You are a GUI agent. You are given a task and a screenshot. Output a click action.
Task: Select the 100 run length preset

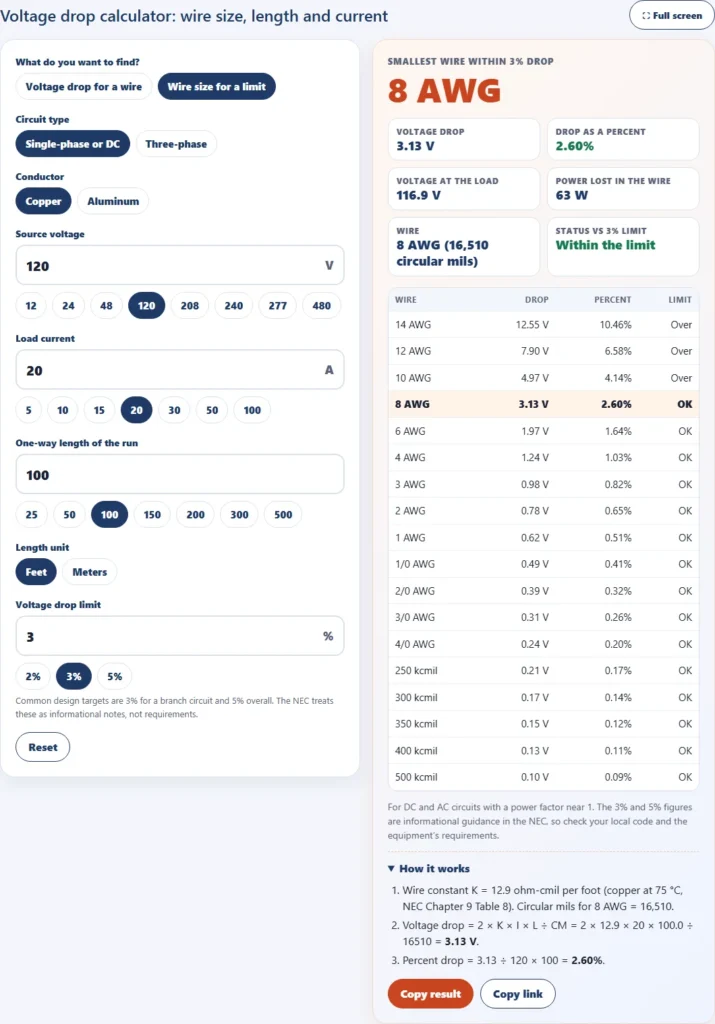coord(110,514)
